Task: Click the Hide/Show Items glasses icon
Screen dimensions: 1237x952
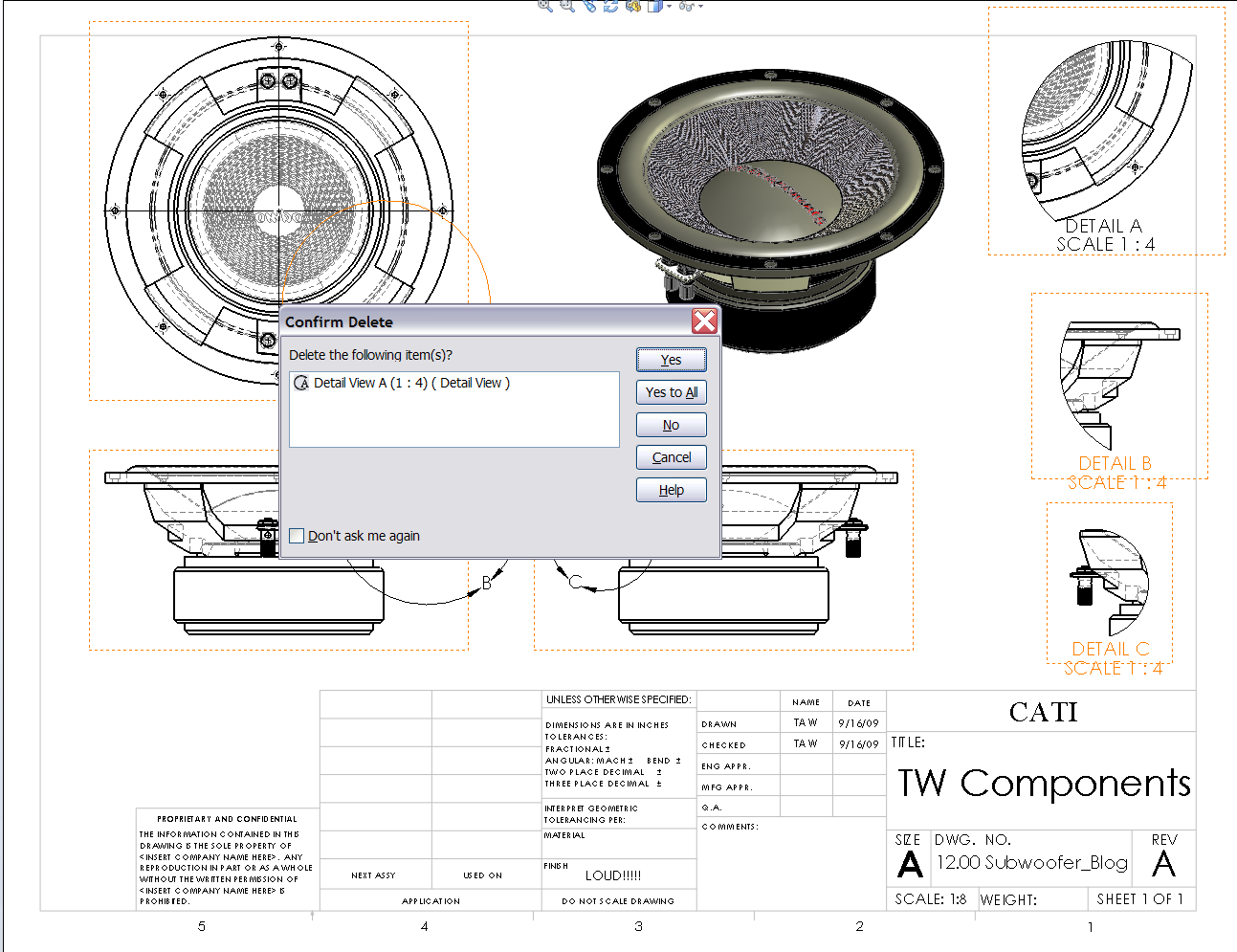Action: [685, 7]
